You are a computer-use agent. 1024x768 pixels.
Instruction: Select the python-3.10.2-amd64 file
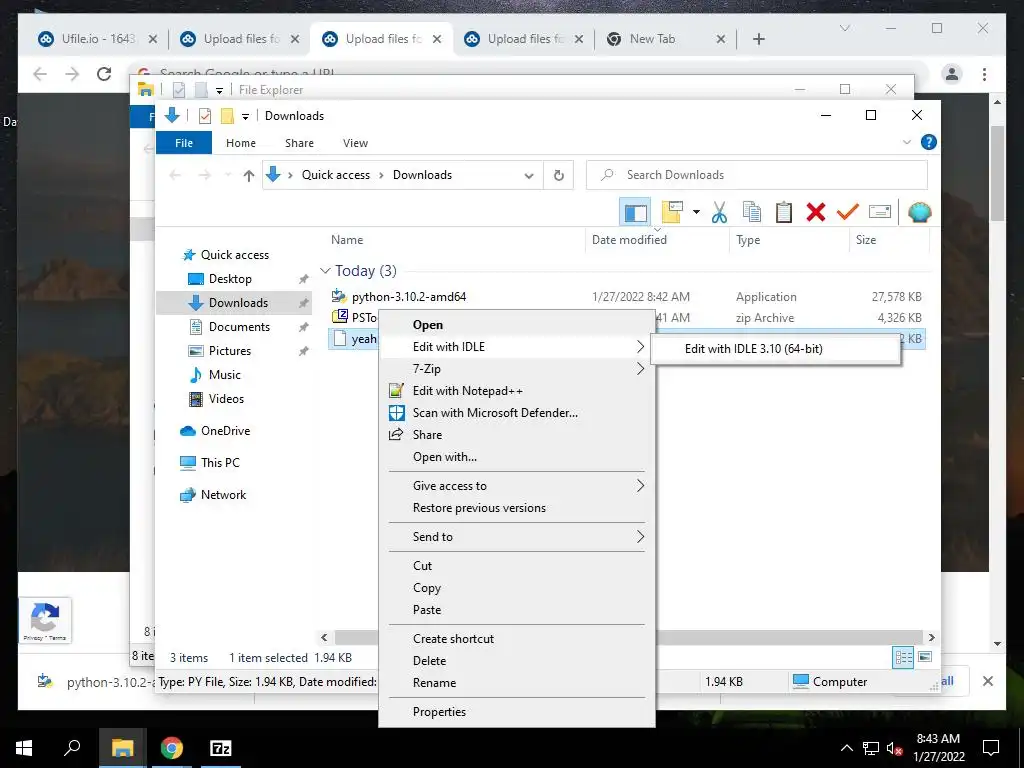(x=409, y=297)
